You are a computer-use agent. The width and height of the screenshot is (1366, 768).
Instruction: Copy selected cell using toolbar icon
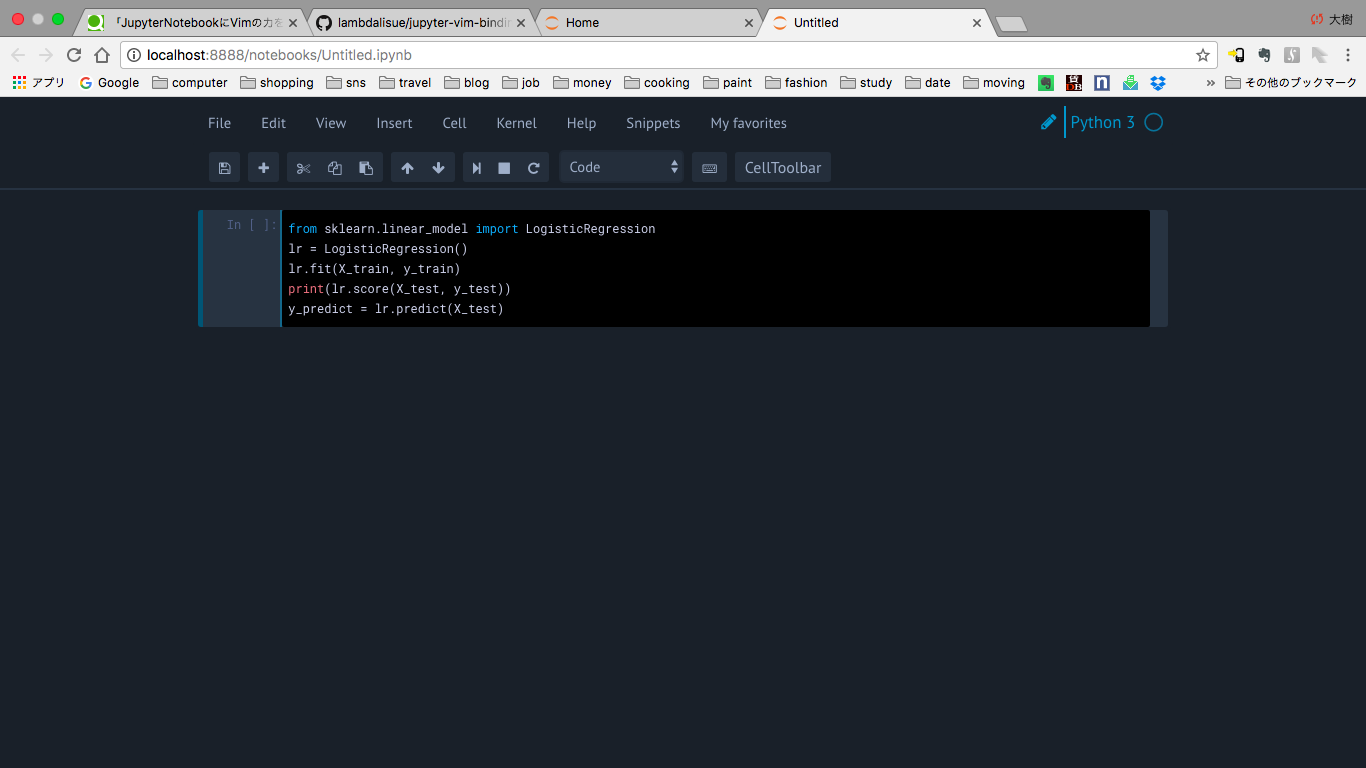point(335,168)
